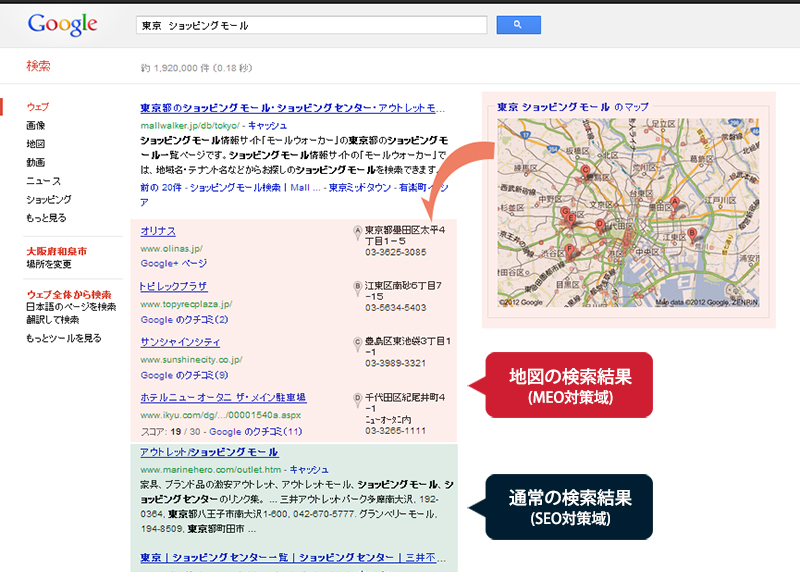
Task: Select 画像 in the sidebar
Action: [36, 125]
